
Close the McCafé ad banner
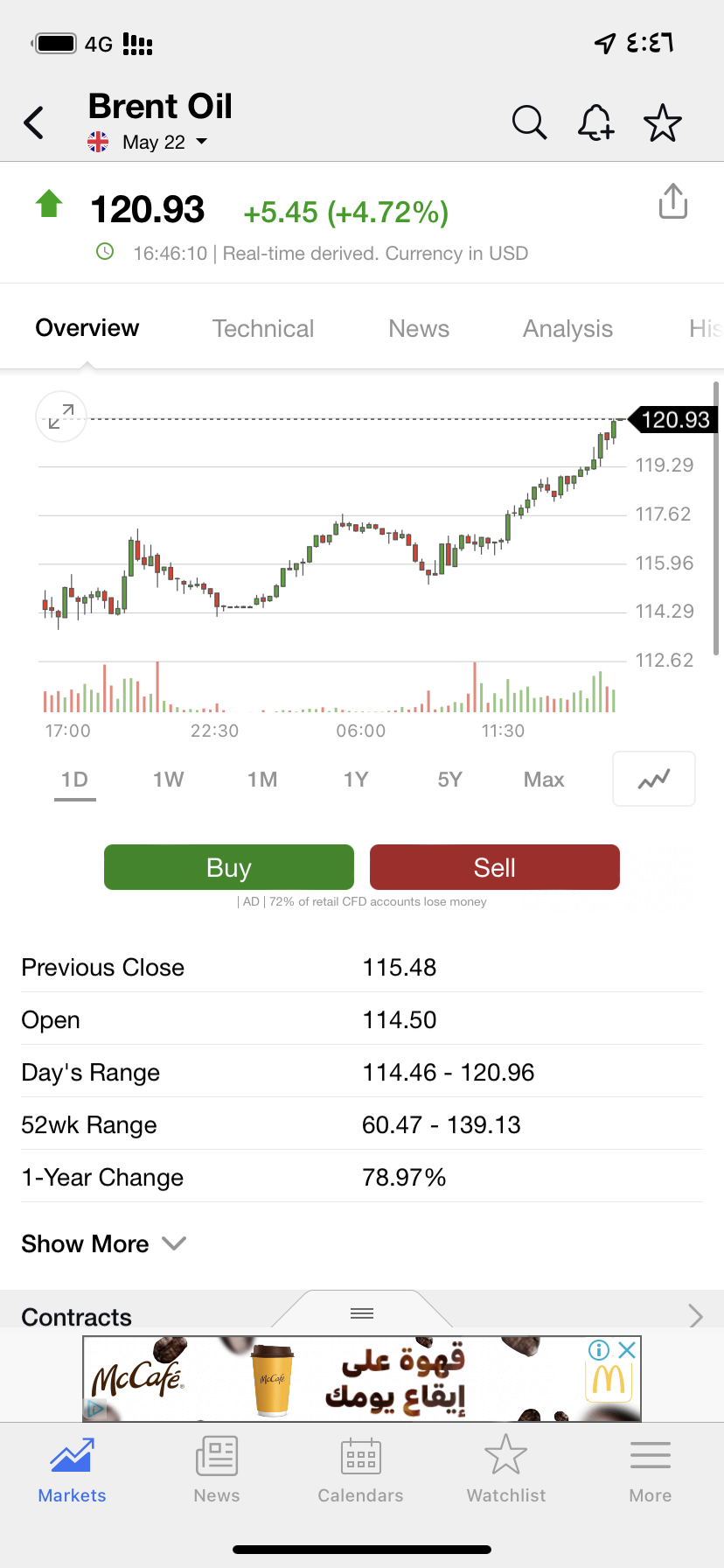click(627, 1349)
